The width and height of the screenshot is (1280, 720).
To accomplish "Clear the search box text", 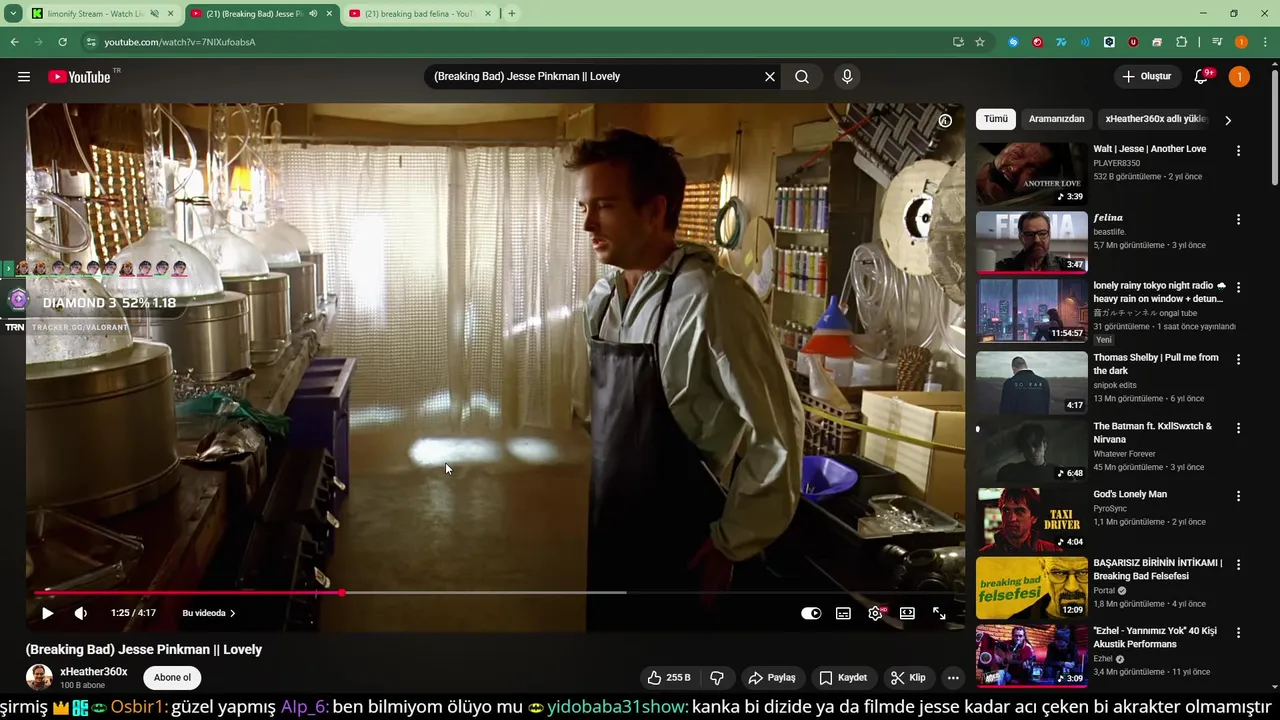I will coord(770,77).
